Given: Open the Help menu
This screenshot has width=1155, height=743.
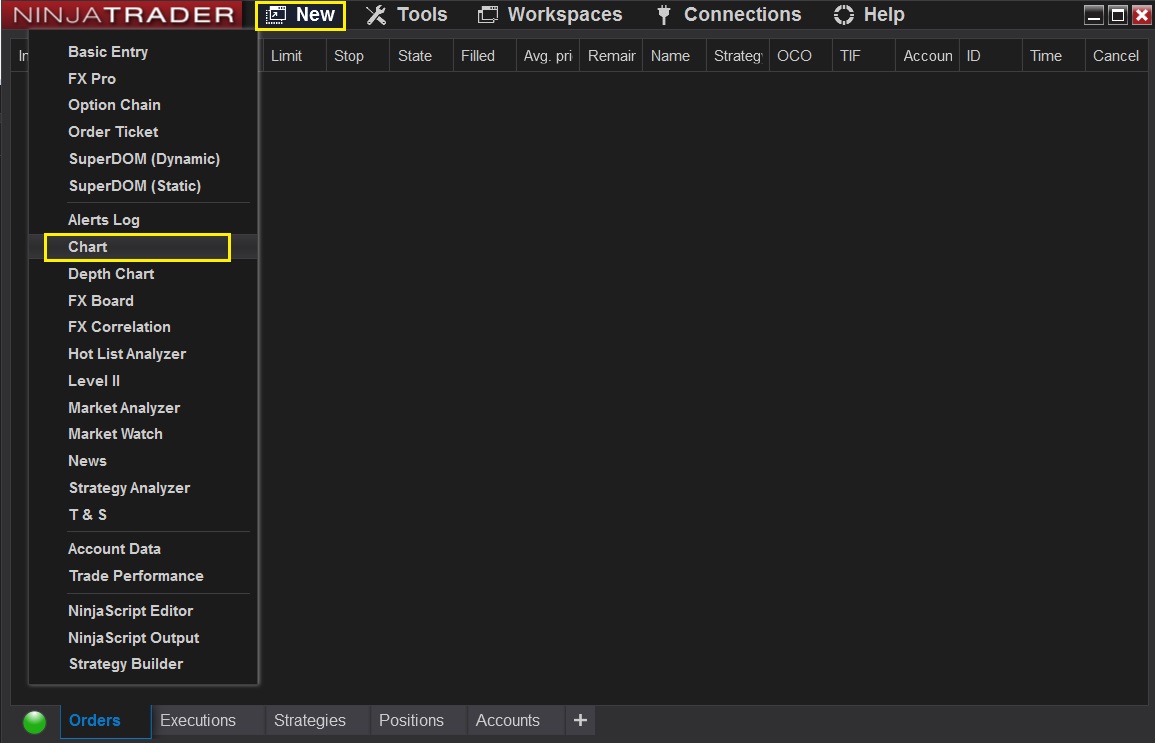Looking at the screenshot, I should (x=869, y=15).
